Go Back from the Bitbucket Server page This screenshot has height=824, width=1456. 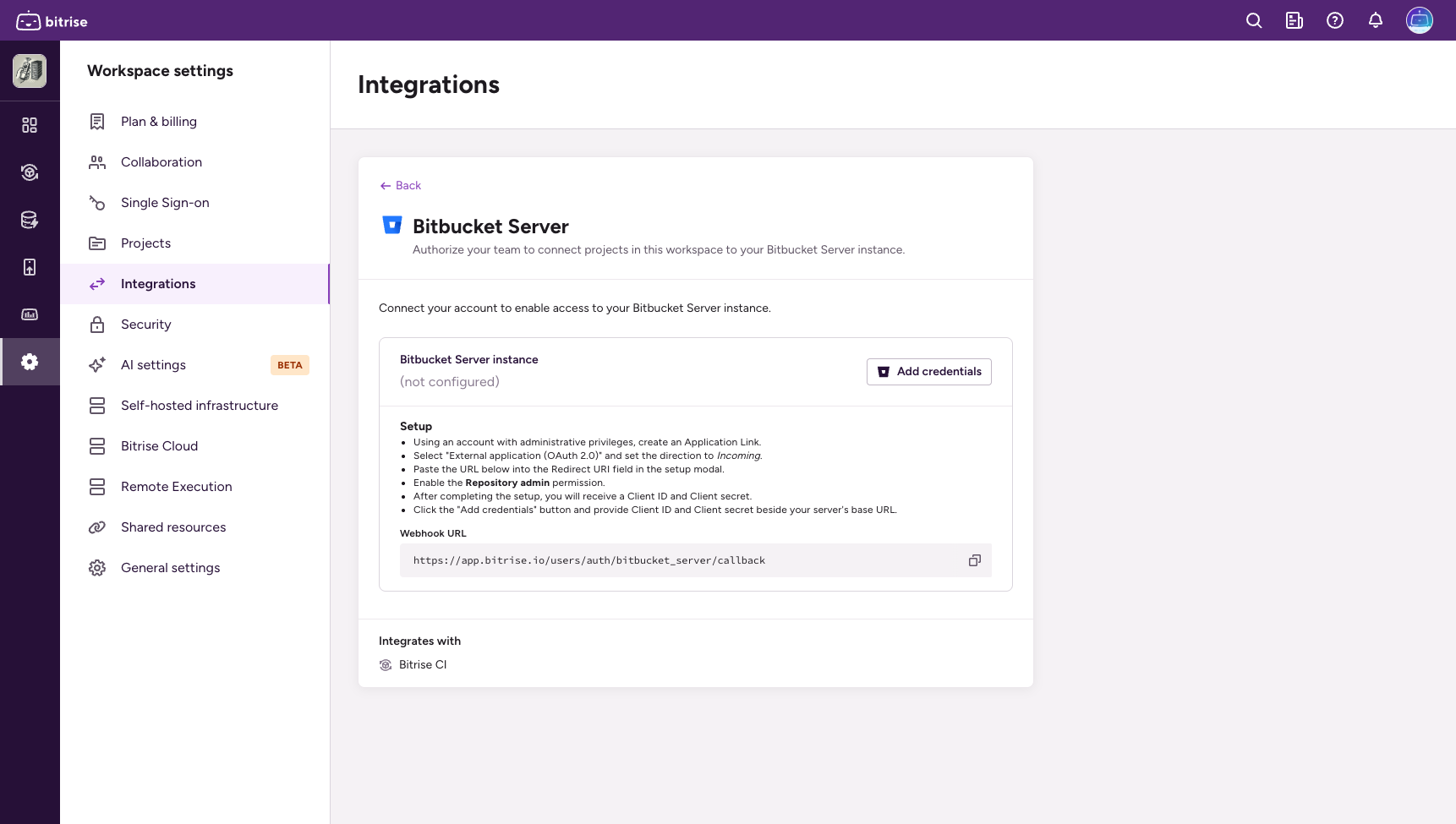point(399,185)
